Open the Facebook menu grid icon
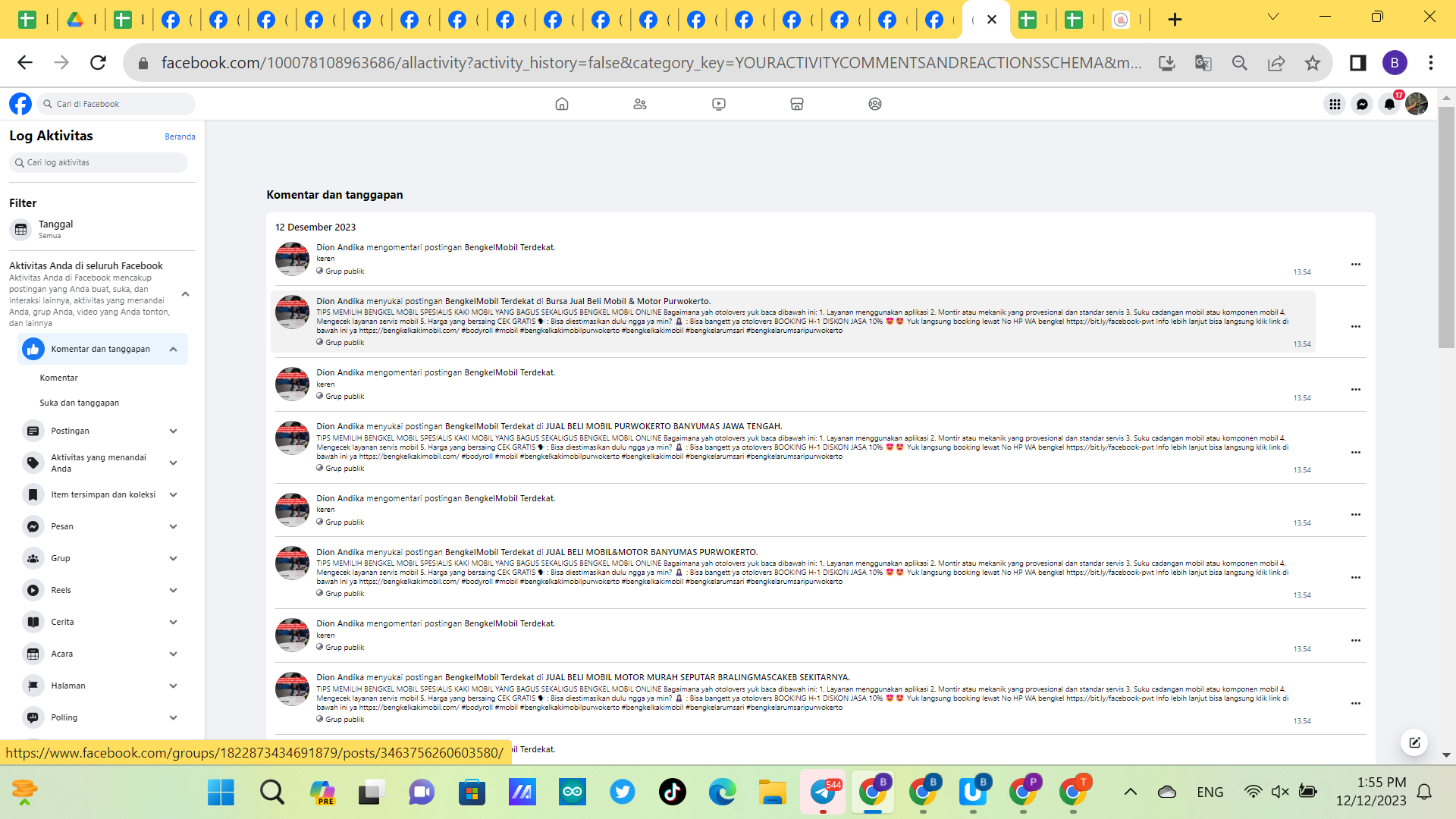 (1335, 104)
